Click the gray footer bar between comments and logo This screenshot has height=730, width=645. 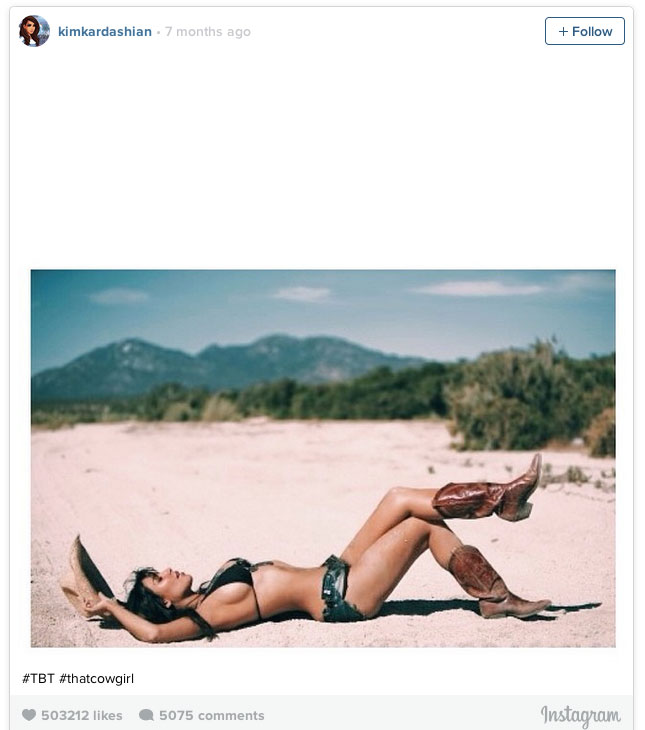click(401, 715)
